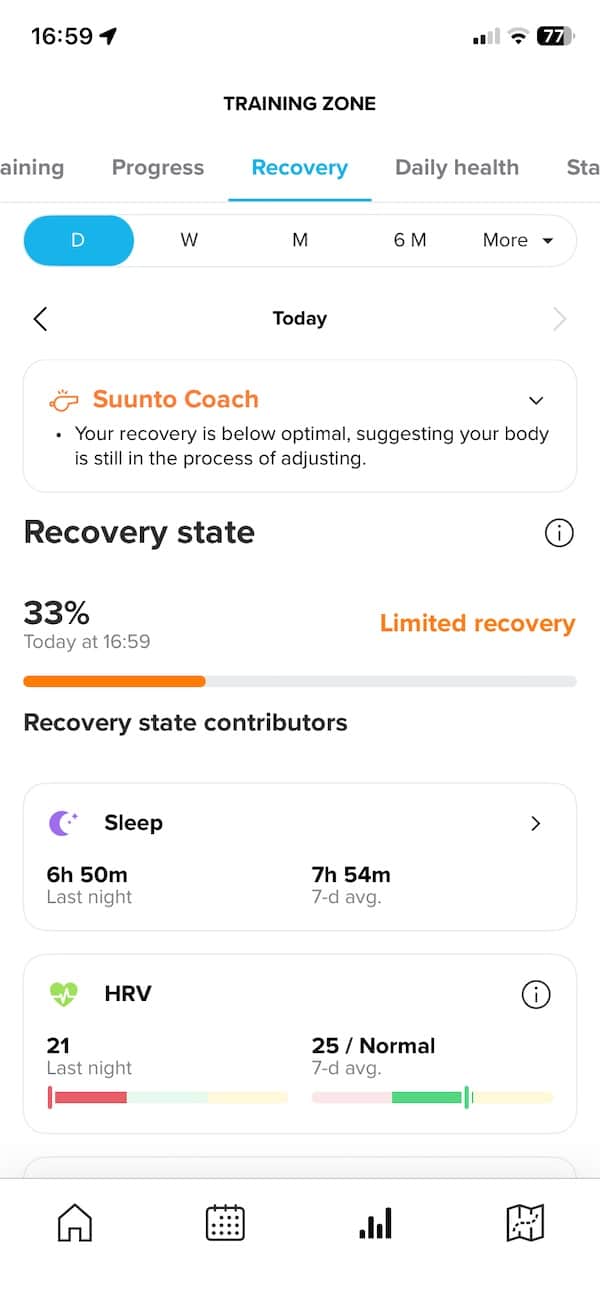Switch to the Daily health tab
The height and width of the screenshot is (1299, 600).
[457, 168]
